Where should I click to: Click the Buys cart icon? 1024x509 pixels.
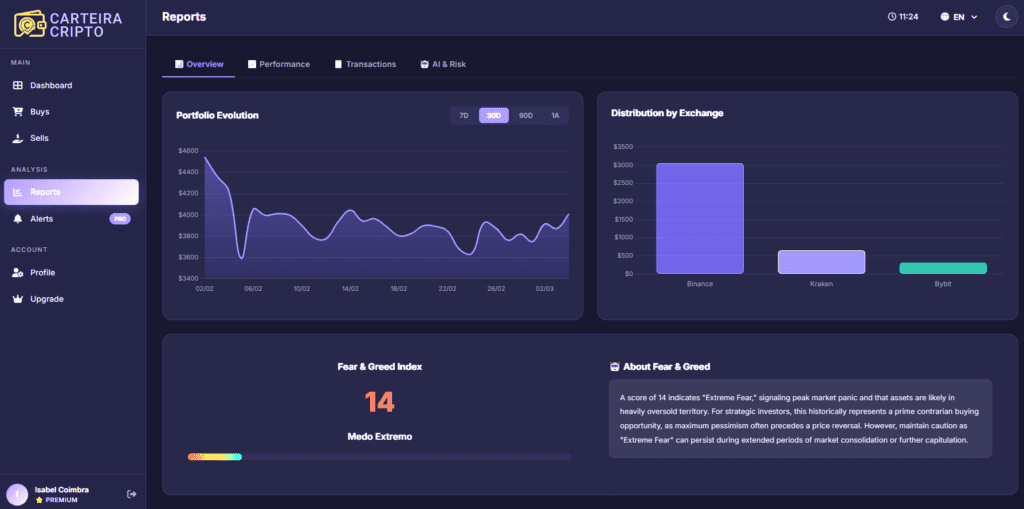18,112
